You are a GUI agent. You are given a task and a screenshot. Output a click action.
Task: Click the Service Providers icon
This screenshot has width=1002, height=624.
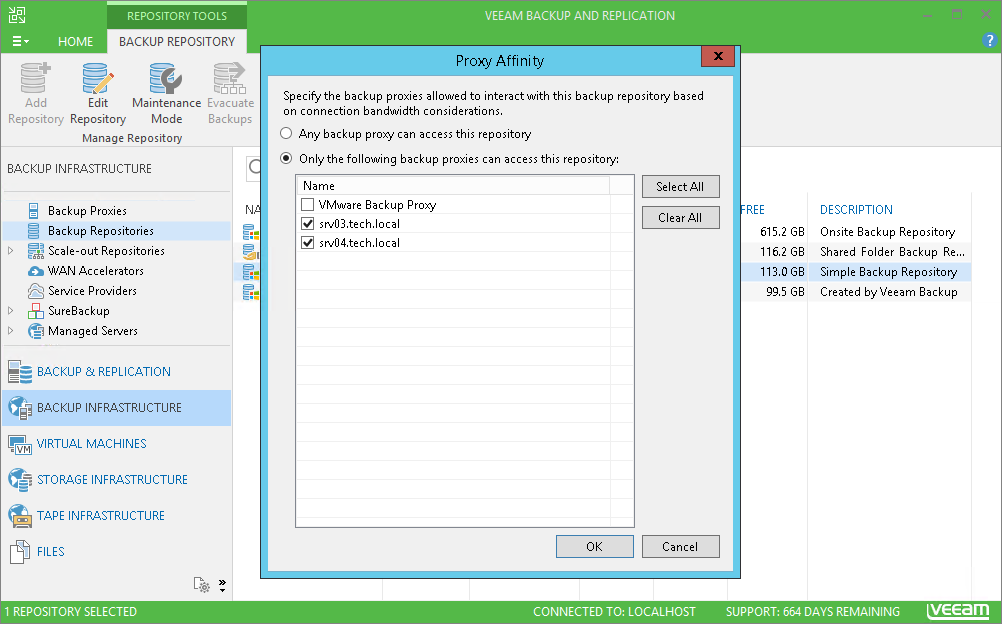(36, 291)
